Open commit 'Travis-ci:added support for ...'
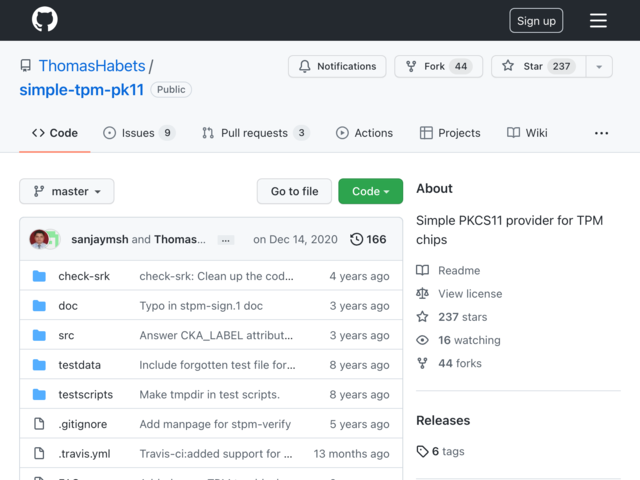 216,454
